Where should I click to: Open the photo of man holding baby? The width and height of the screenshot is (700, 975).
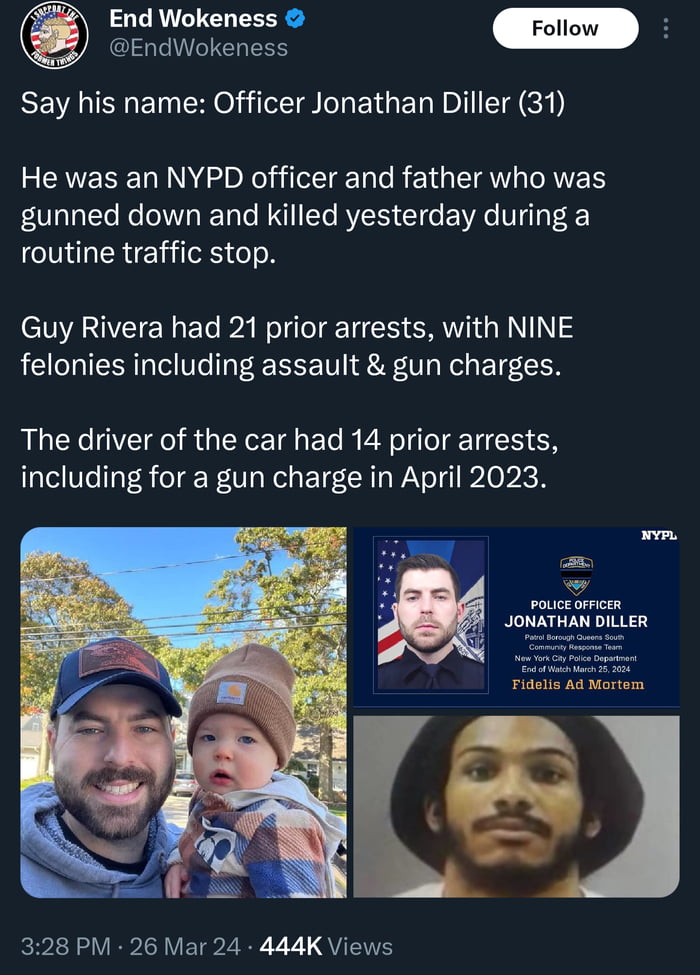[x=183, y=712]
